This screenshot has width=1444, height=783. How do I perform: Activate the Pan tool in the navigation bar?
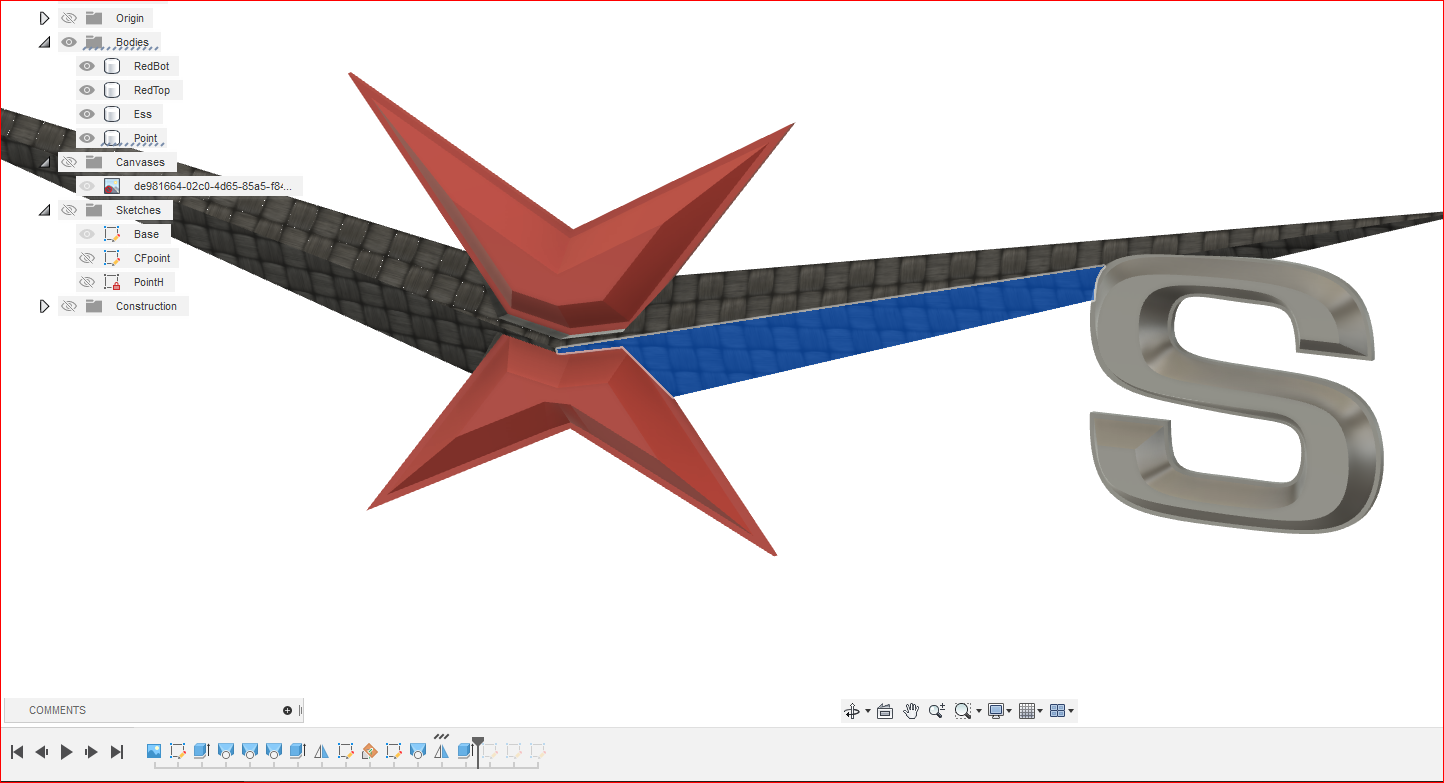tap(911, 710)
